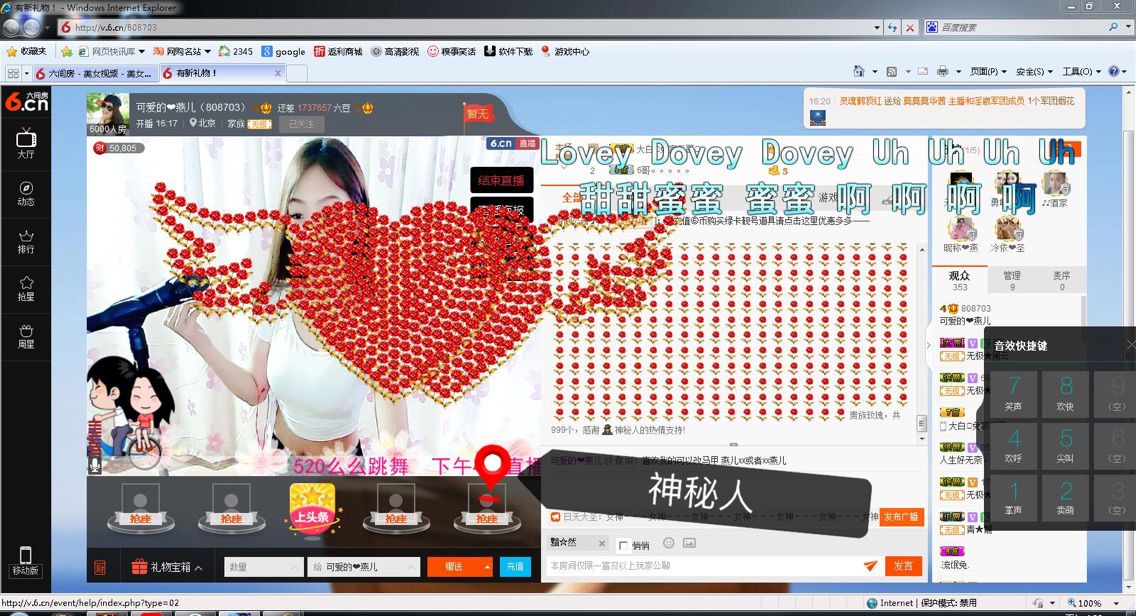Close the 有新礼物！ browser tab
Image resolution: width=1136 pixels, height=616 pixels.
[x=277, y=73]
